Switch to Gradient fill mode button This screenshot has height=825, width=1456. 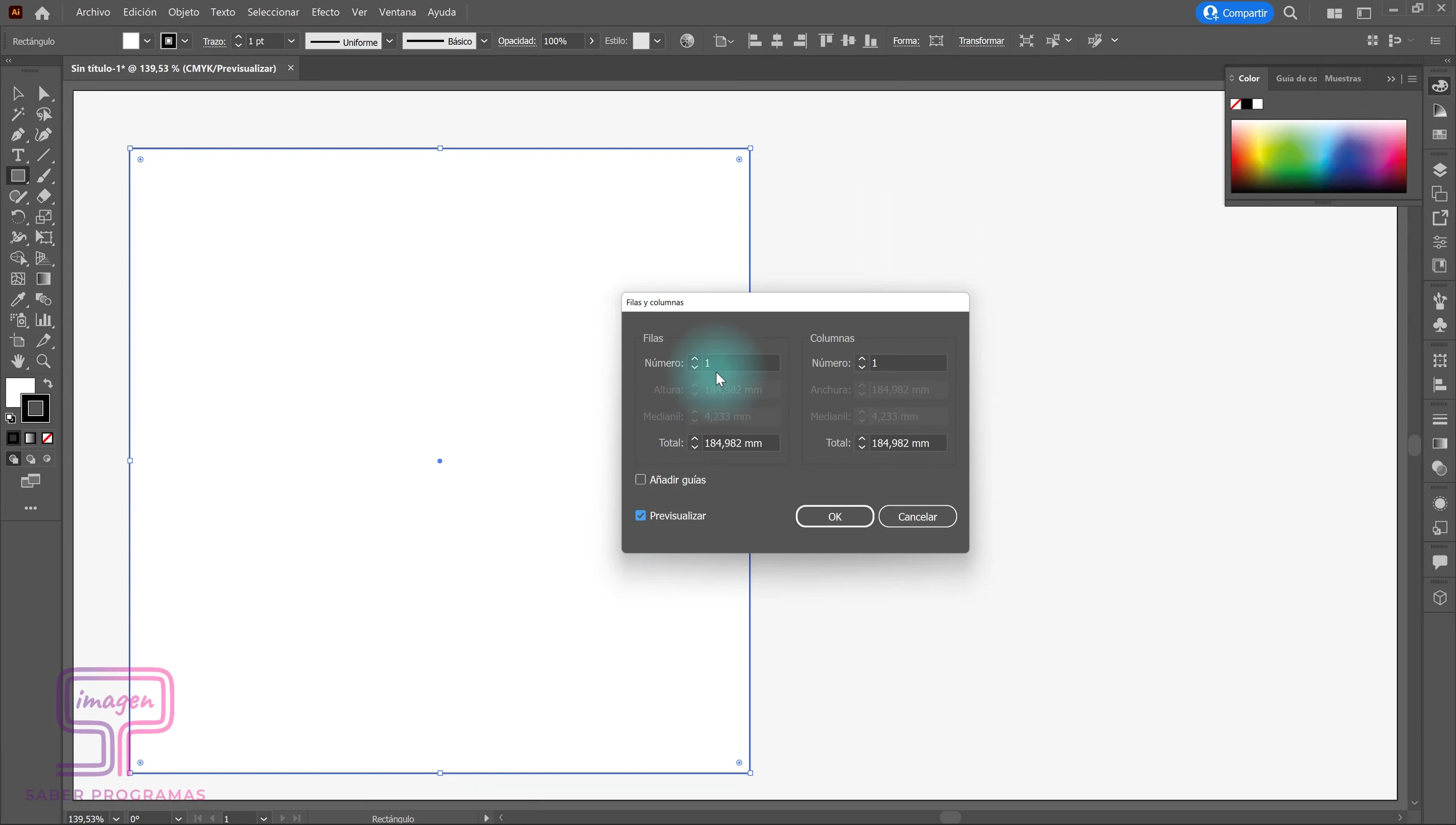point(30,439)
